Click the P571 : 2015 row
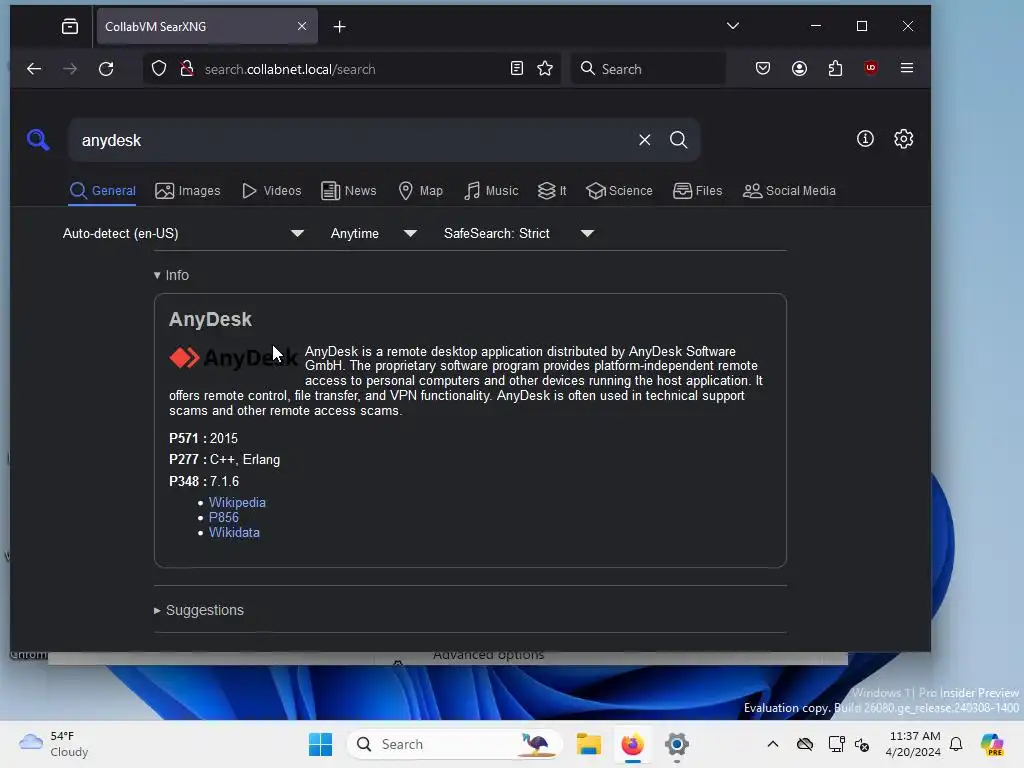The image size is (1024, 768). point(203,438)
